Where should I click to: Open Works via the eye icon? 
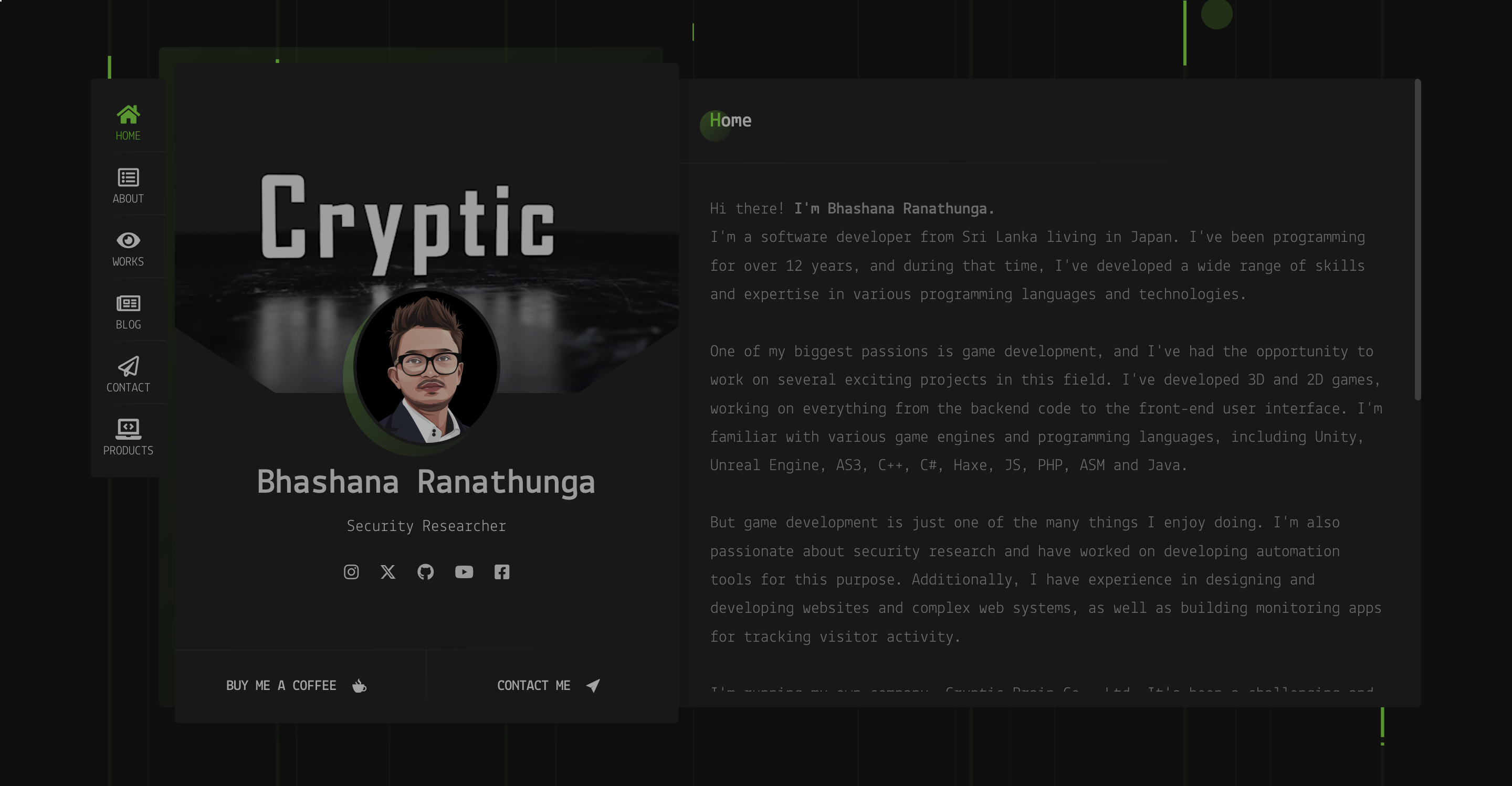(128, 240)
